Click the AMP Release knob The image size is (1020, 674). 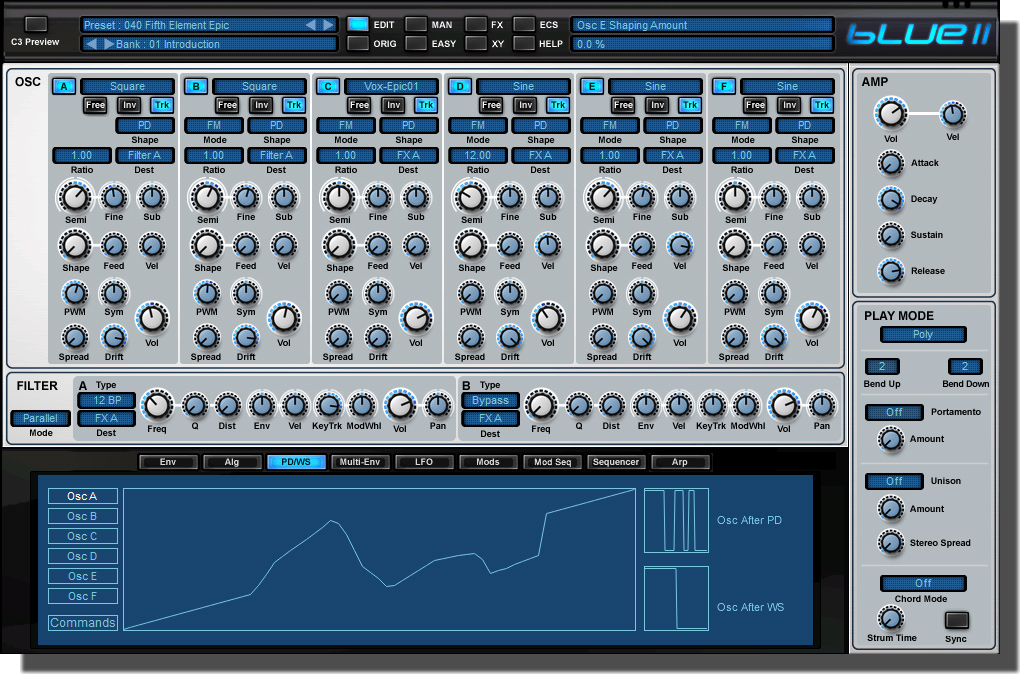pos(891,271)
